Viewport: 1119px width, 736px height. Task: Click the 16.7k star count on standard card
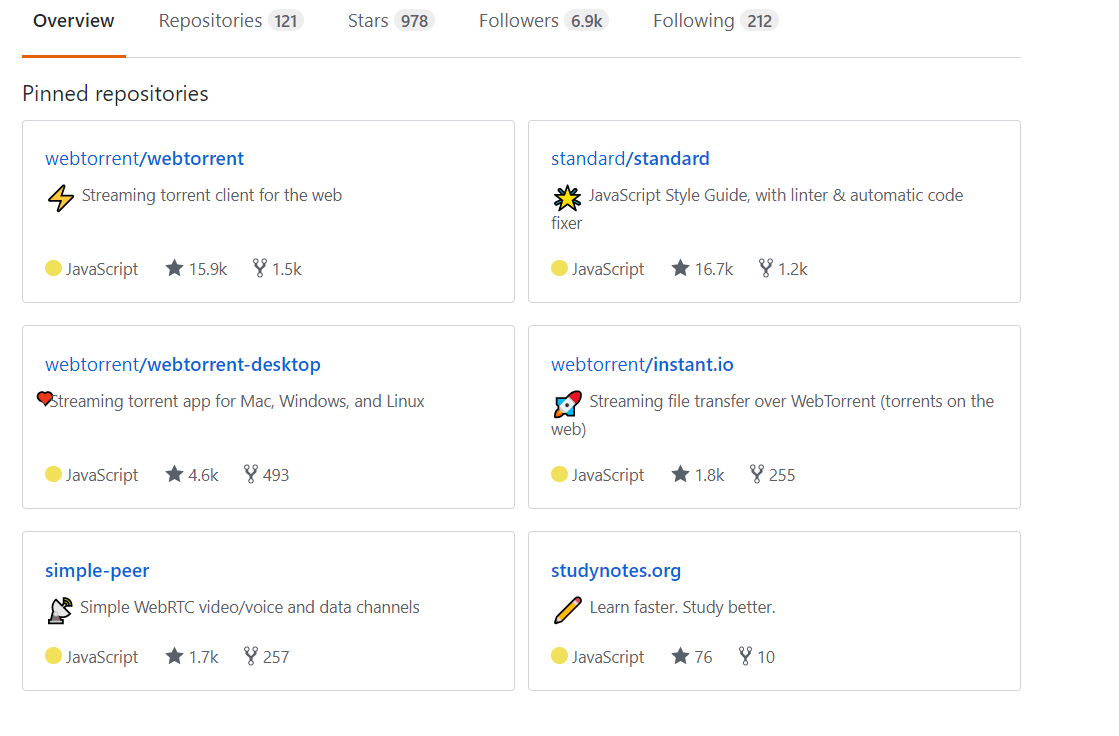714,269
